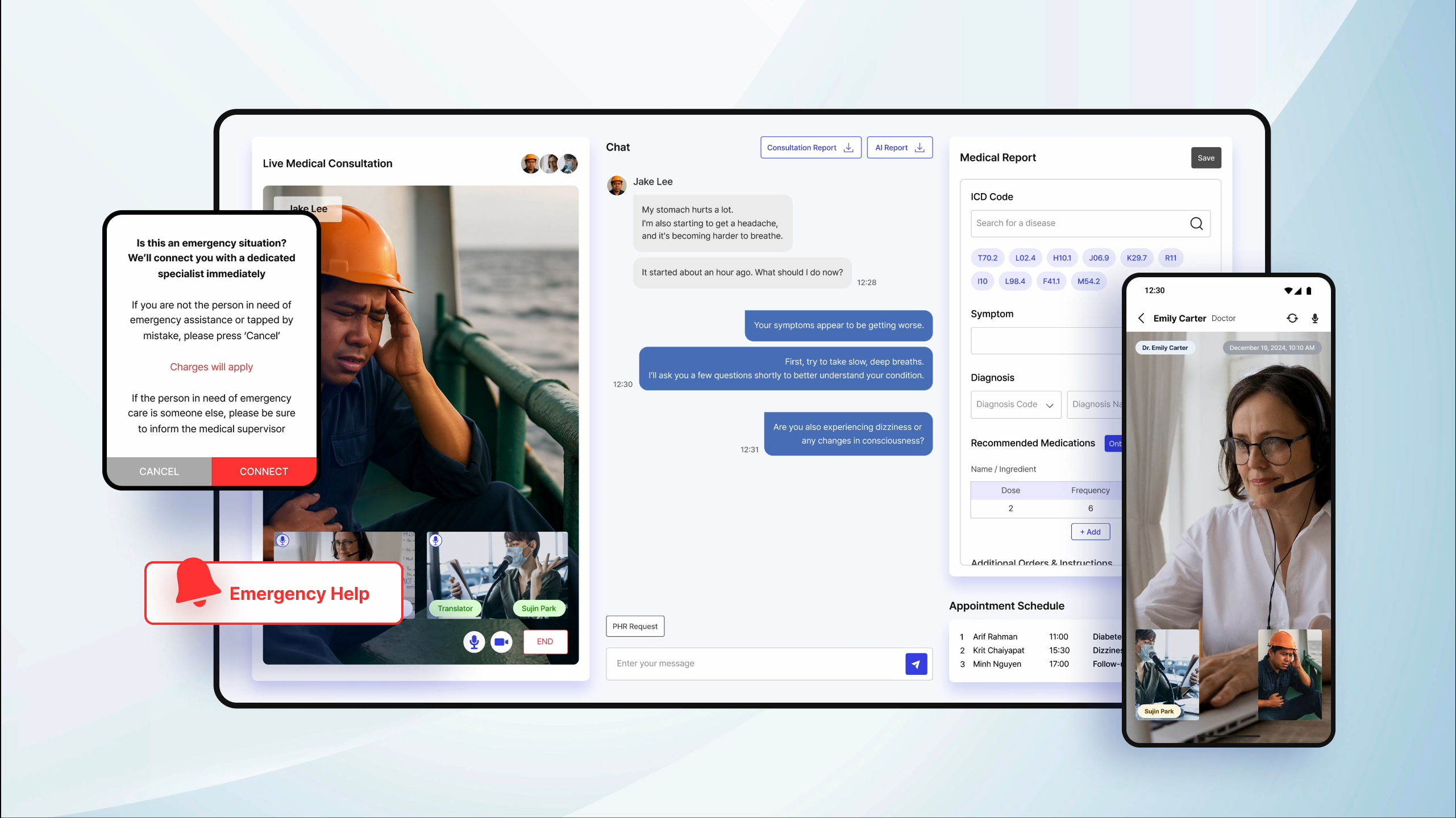Select the T70.2 ICD code chip
Screen dimensions: 1456x818
click(x=987, y=258)
